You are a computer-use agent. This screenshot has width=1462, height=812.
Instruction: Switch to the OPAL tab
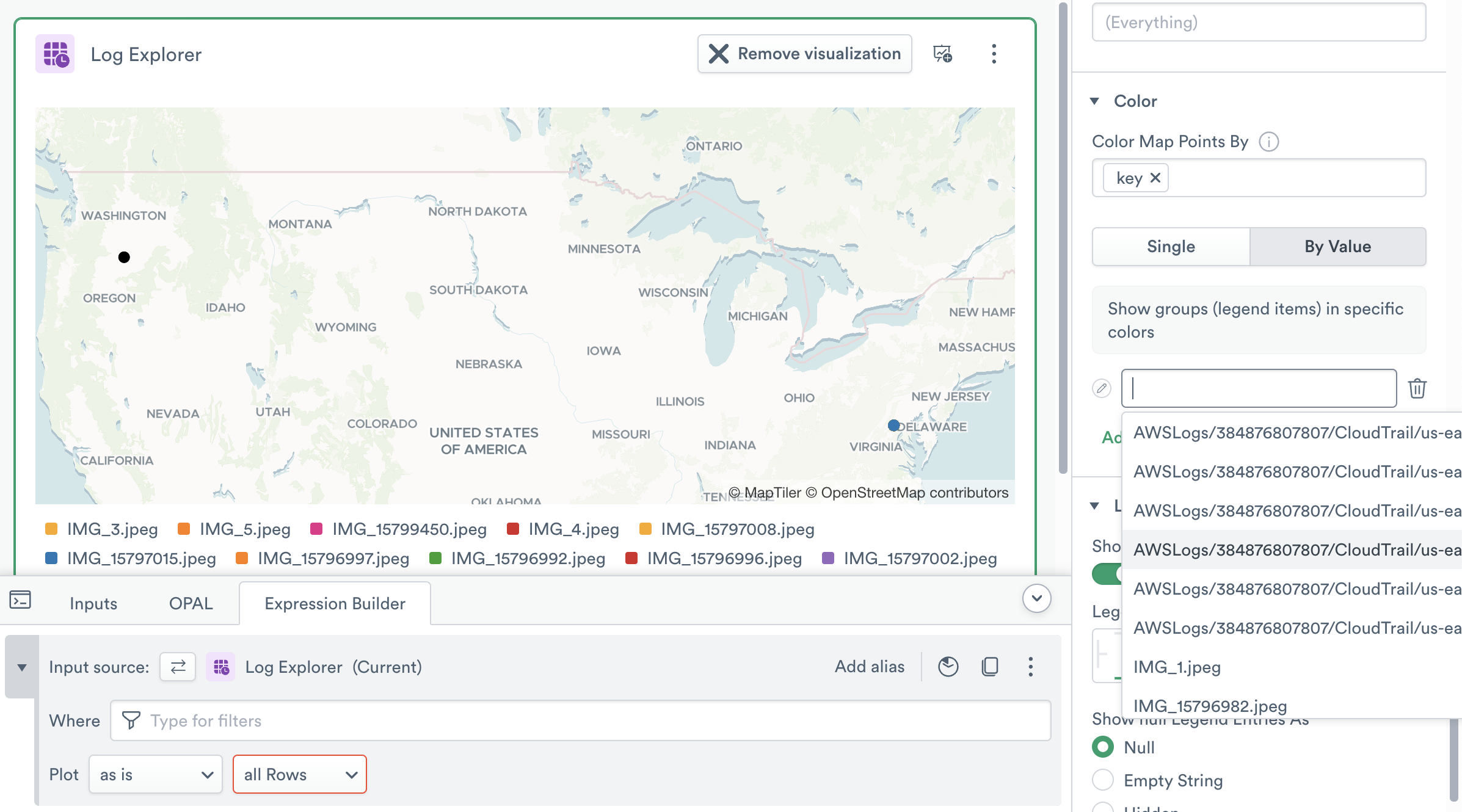click(x=191, y=603)
